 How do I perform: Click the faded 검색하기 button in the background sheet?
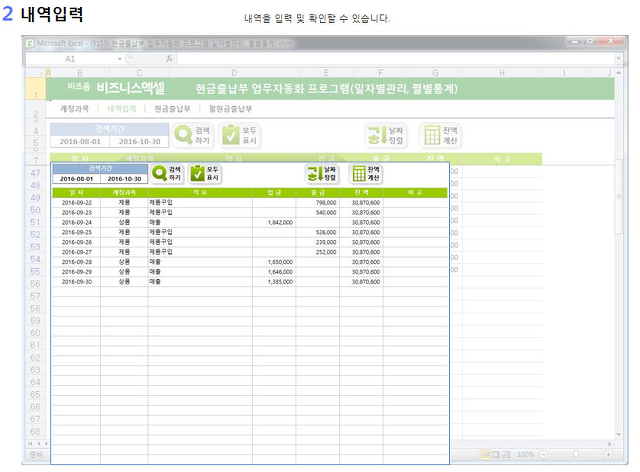click(x=193, y=135)
